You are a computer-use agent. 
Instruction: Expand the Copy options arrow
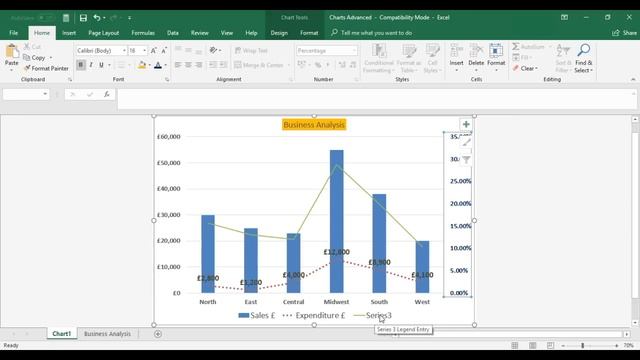click(51, 58)
